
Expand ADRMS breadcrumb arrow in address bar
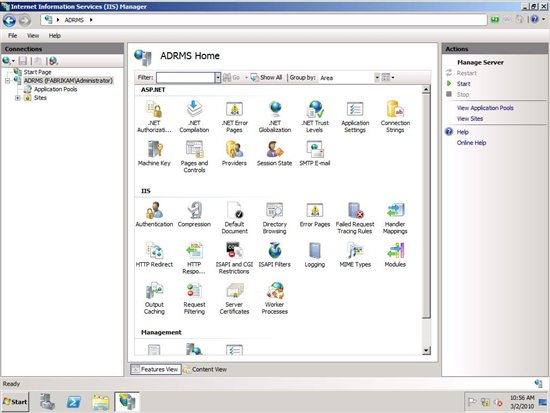[x=91, y=20]
